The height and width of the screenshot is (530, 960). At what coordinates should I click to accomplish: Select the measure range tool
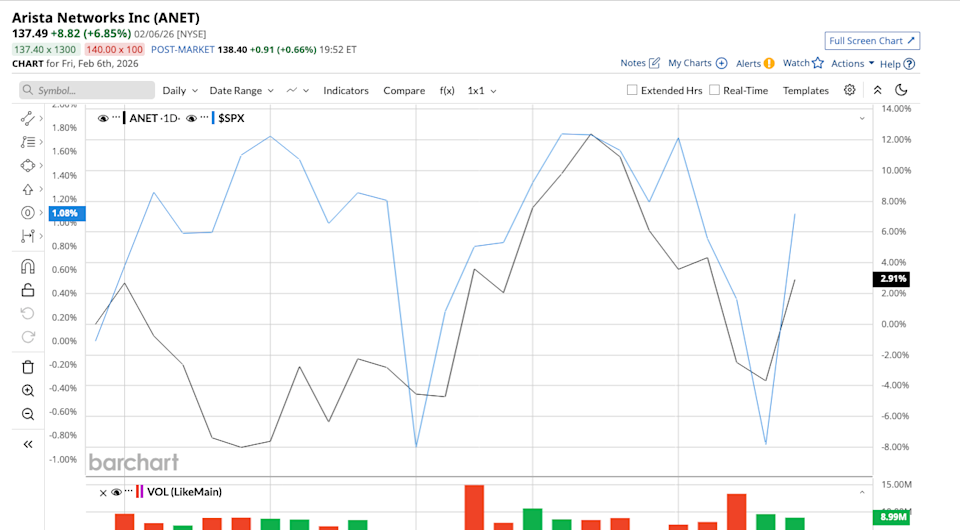coord(28,236)
